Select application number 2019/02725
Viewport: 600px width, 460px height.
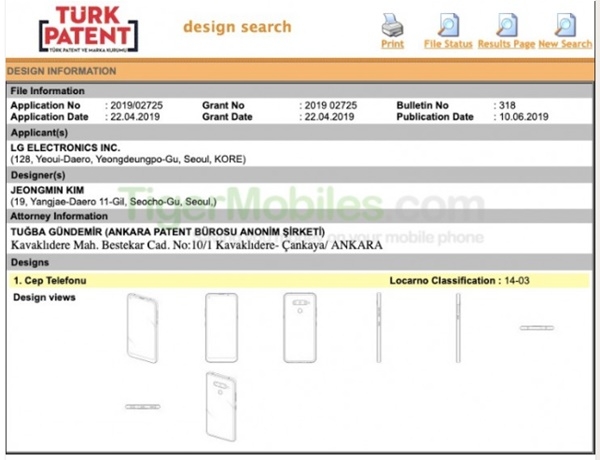(x=137, y=105)
